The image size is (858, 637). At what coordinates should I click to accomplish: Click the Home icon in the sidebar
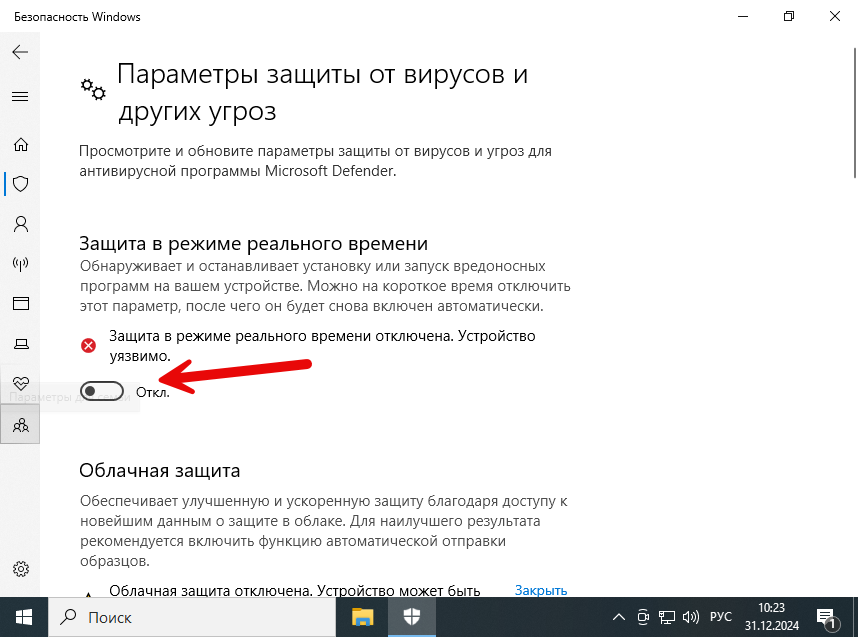(x=20, y=144)
